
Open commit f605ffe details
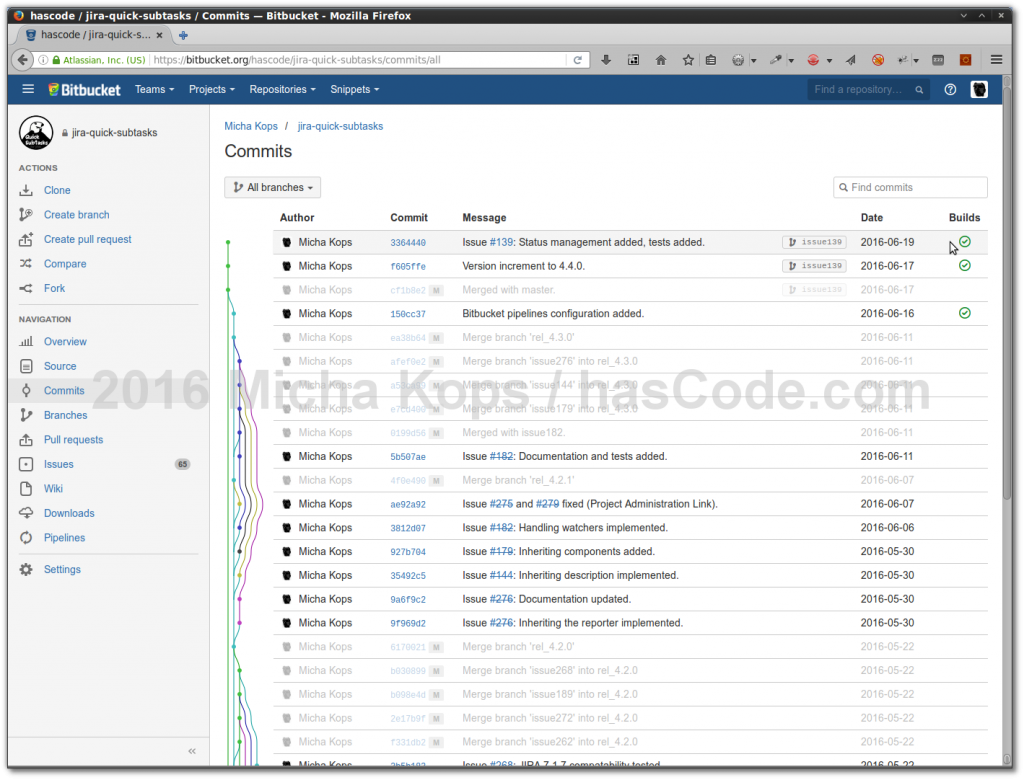(410, 265)
